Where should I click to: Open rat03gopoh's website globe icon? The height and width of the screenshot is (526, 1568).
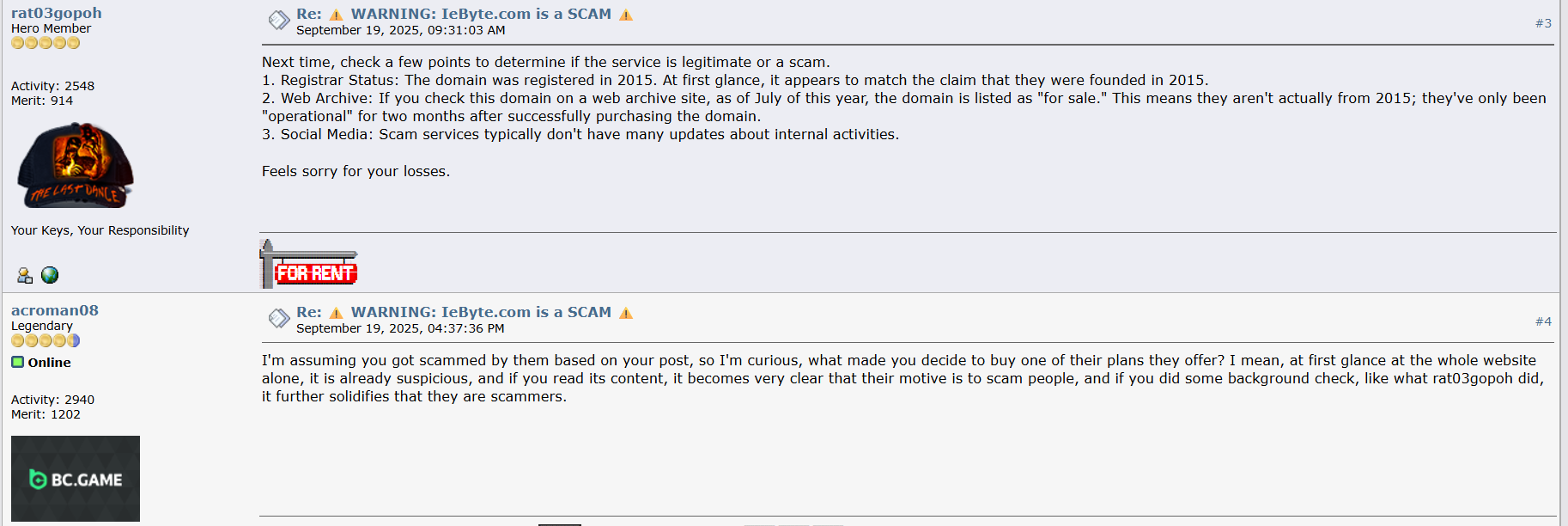[50, 275]
